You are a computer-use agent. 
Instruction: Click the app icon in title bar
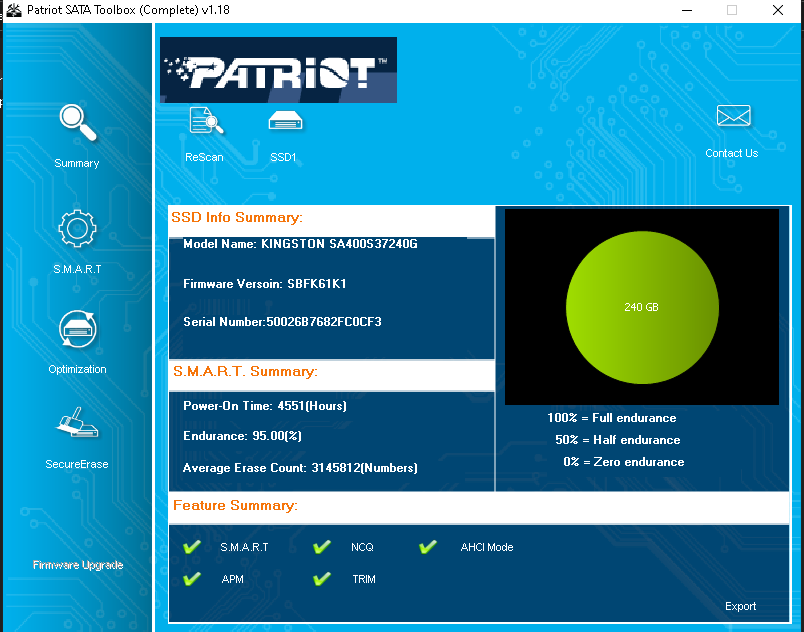coord(14,10)
